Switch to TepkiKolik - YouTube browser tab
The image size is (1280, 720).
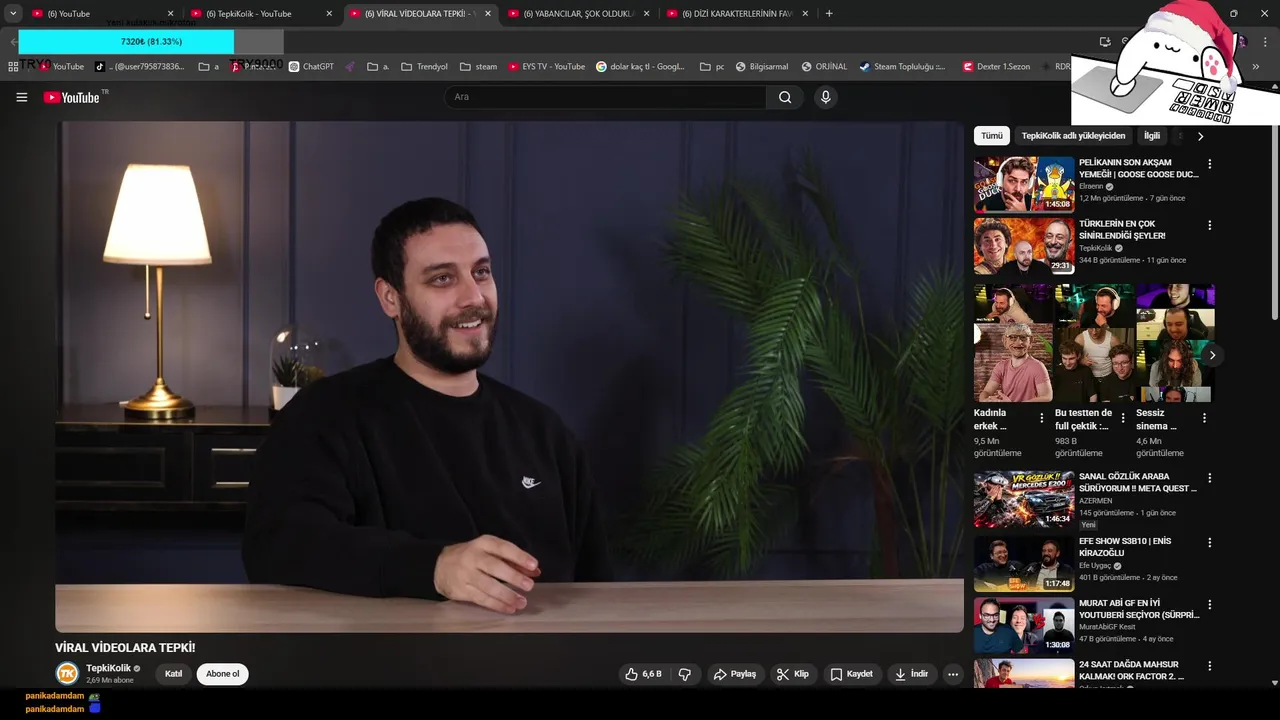tap(260, 14)
